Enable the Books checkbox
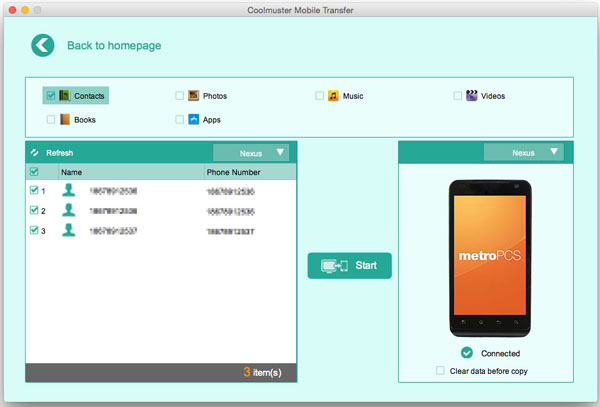Screen dimensions: 600x407 click(51, 119)
